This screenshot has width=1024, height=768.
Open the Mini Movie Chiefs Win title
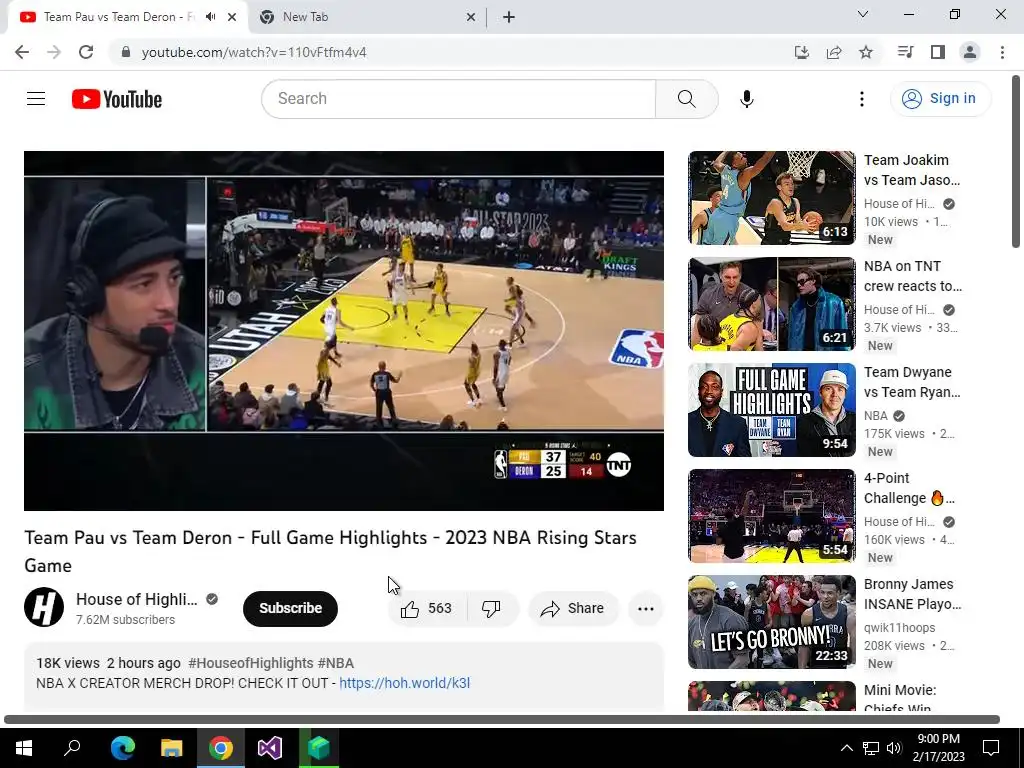[x=900, y=699]
